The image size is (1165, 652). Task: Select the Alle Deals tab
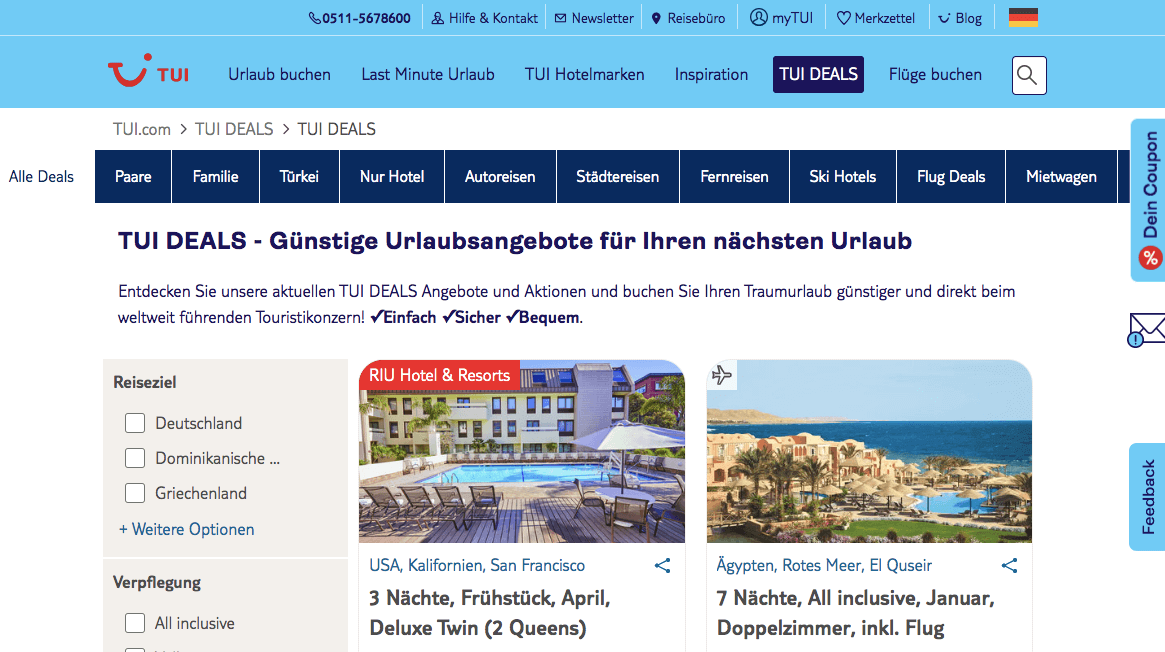[x=42, y=177]
